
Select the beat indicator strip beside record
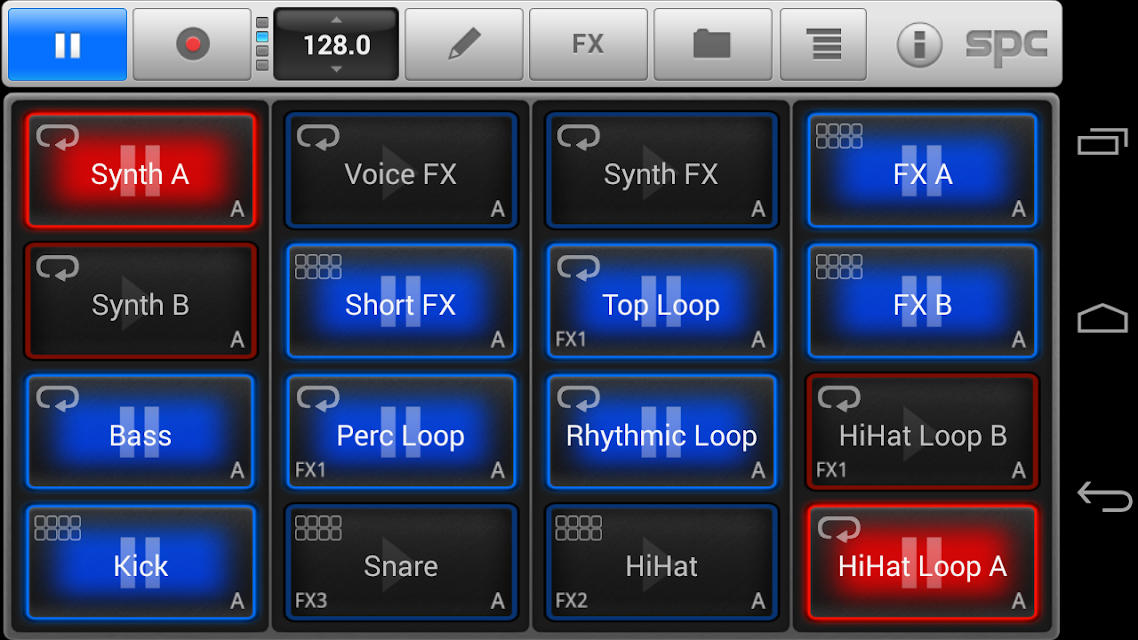click(x=262, y=45)
